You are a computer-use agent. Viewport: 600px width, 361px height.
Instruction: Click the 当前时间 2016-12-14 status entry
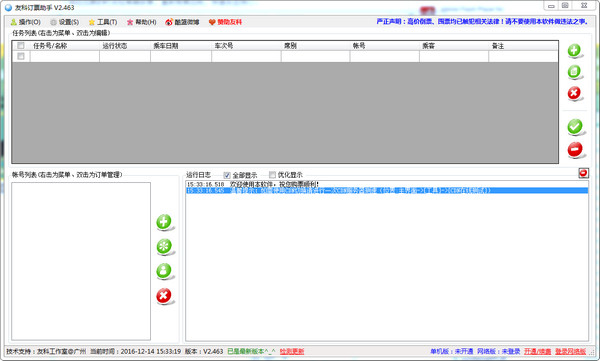click(x=135, y=351)
